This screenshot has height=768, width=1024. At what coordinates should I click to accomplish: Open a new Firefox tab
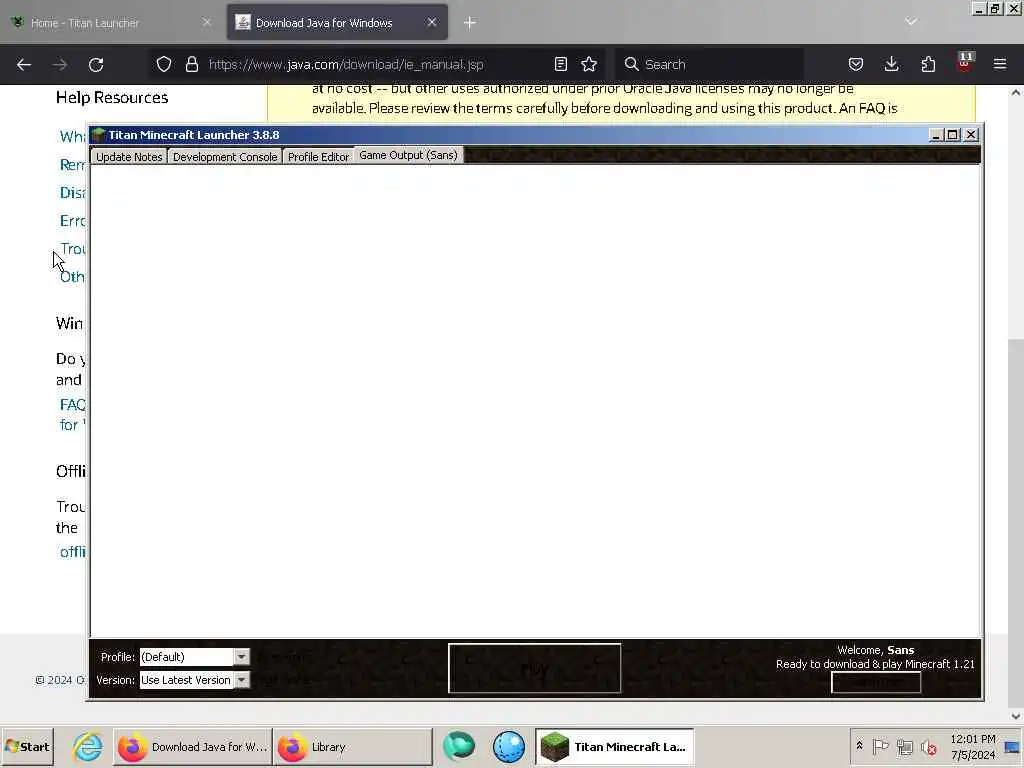[470, 23]
